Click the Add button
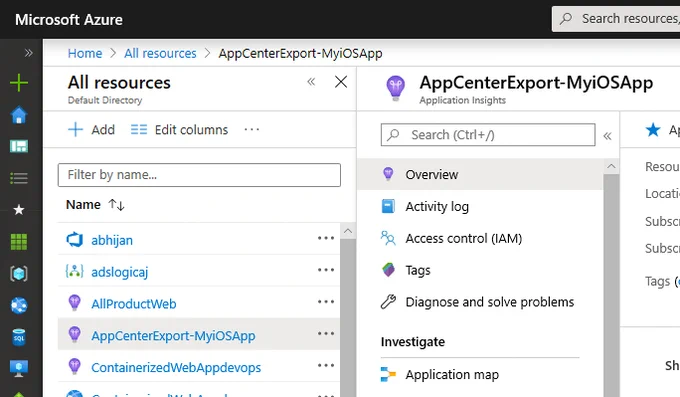The height and width of the screenshot is (397, 680). point(92,129)
